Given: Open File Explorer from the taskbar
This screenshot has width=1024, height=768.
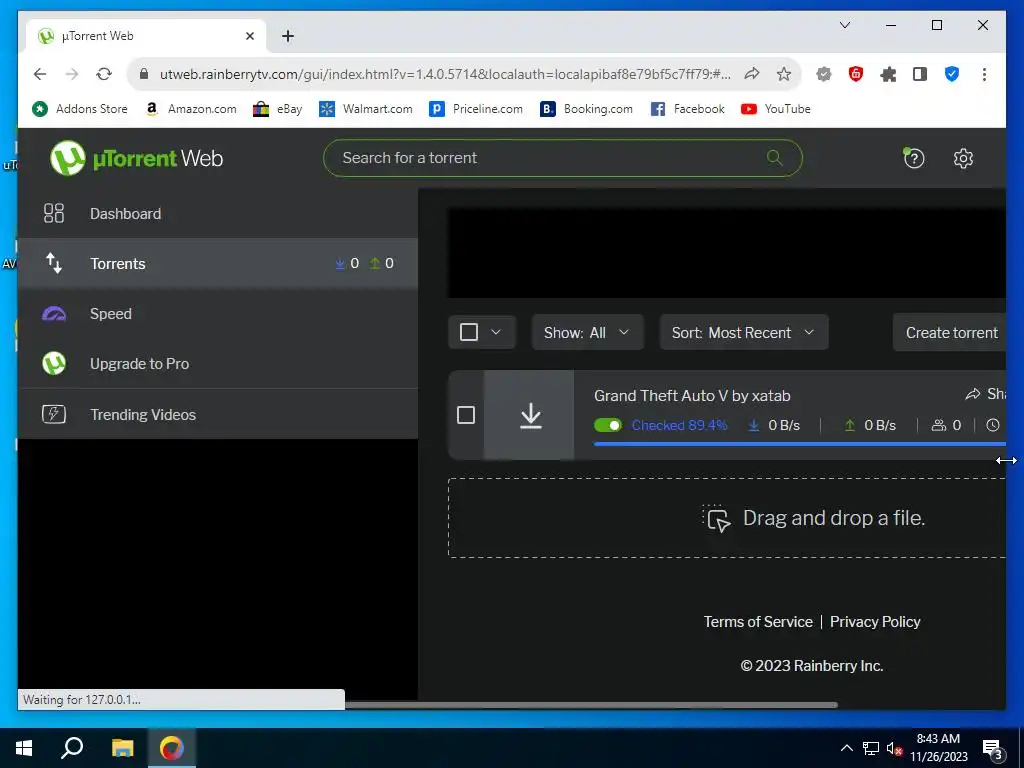Looking at the screenshot, I should click(122, 748).
